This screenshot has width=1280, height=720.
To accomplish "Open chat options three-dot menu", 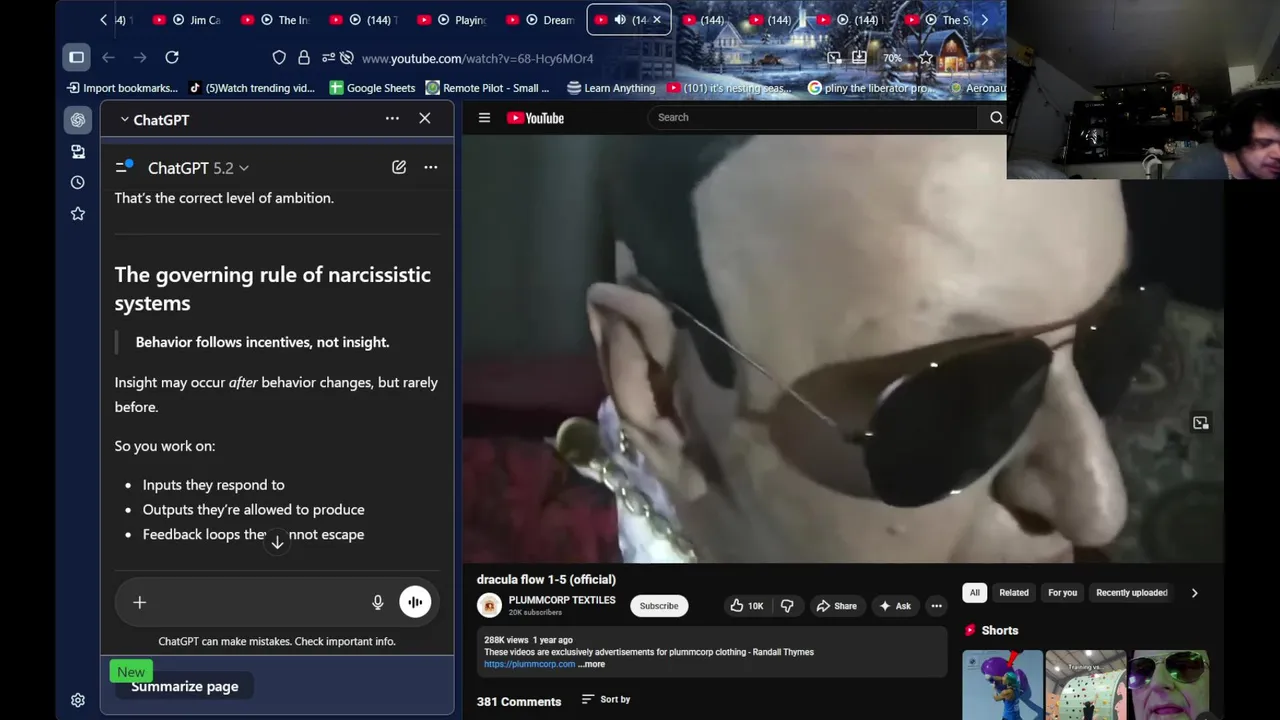I will pyautogui.click(x=431, y=167).
